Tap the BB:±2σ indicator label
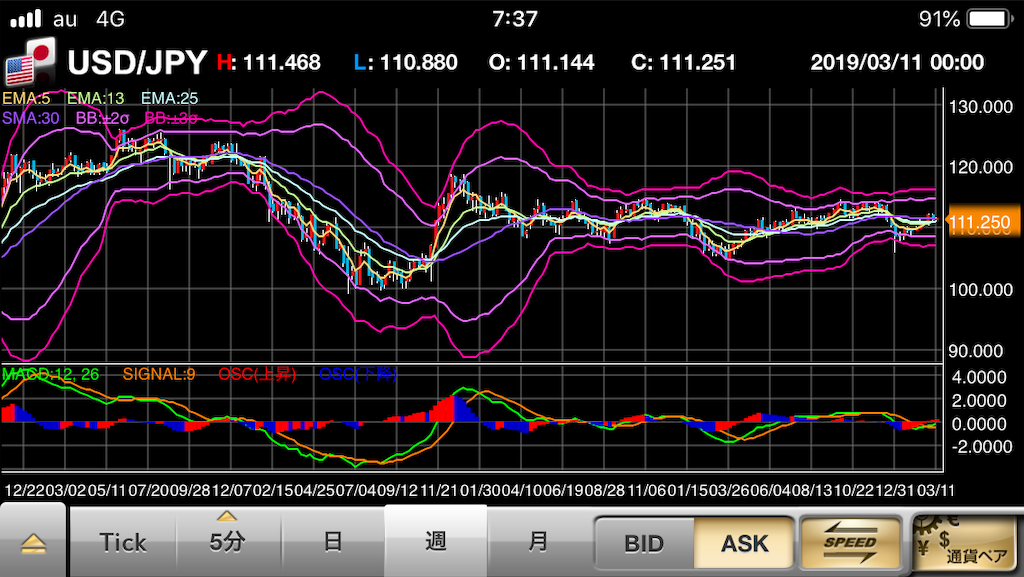 (x=103, y=118)
